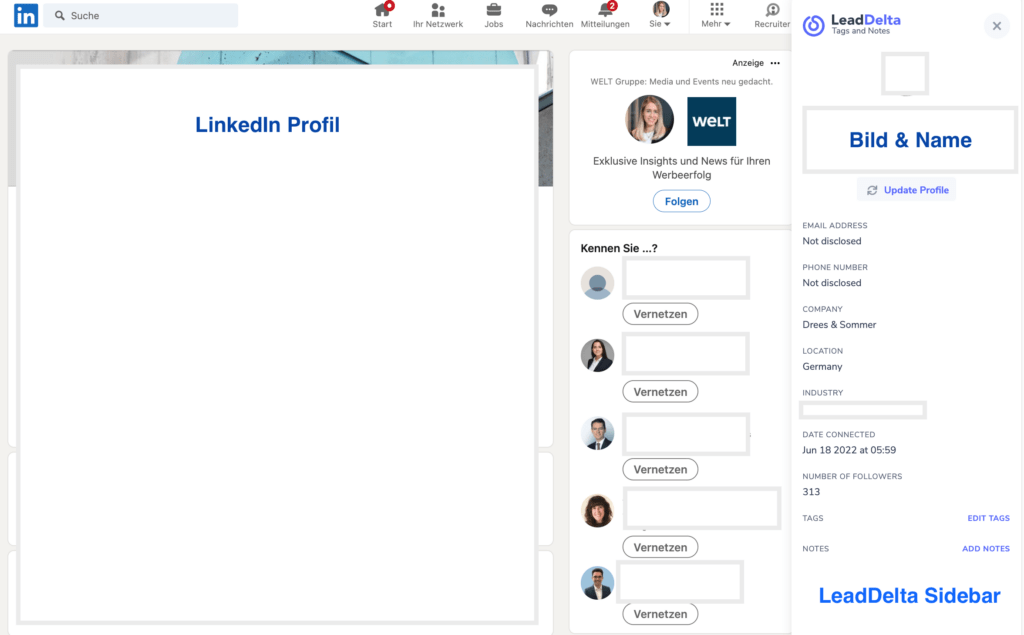The width and height of the screenshot is (1024, 635).
Task: Open the Jobs section
Action: pos(494,15)
